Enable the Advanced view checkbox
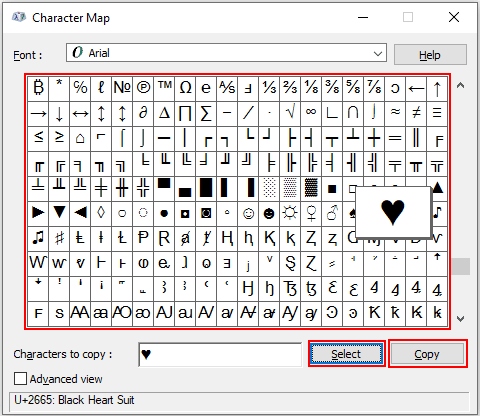 [x=20, y=379]
